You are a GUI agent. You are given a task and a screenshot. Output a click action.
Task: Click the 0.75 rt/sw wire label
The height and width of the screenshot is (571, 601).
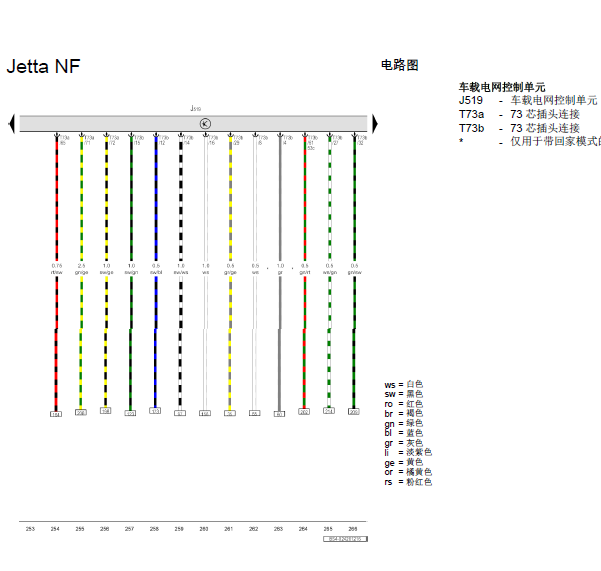(57, 269)
